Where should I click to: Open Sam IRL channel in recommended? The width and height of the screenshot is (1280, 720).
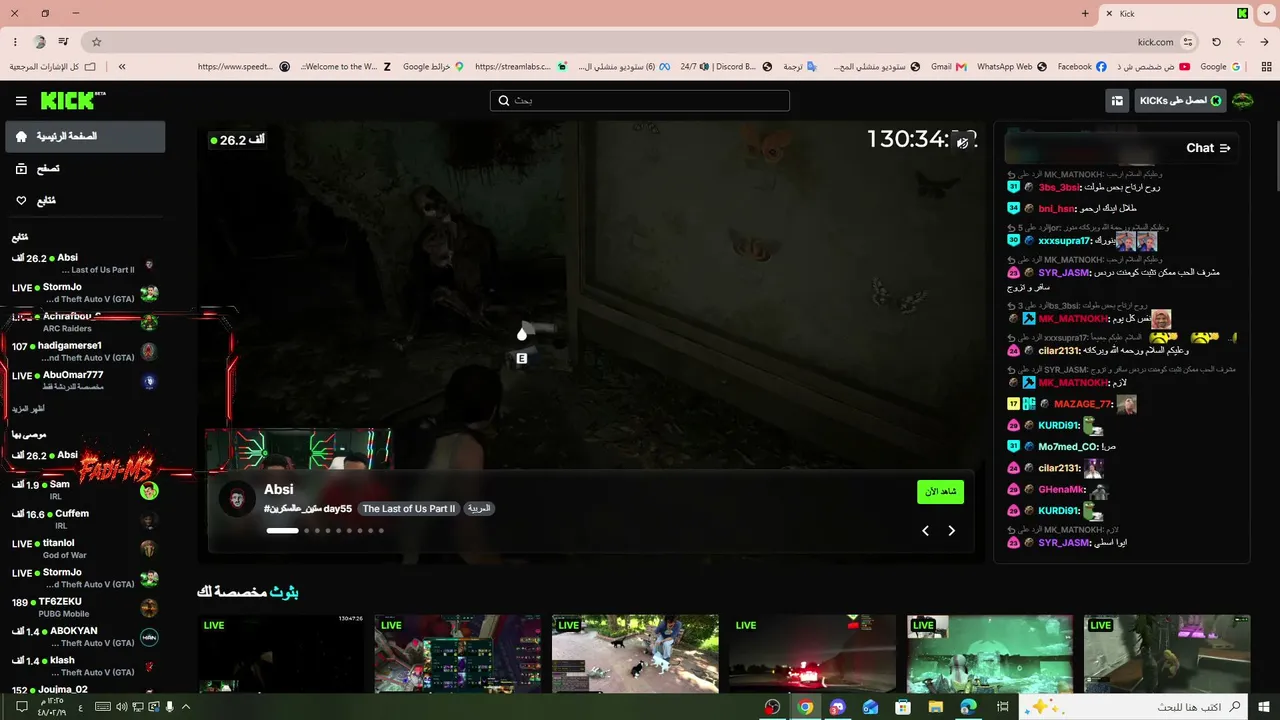click(x=85, y=490)
